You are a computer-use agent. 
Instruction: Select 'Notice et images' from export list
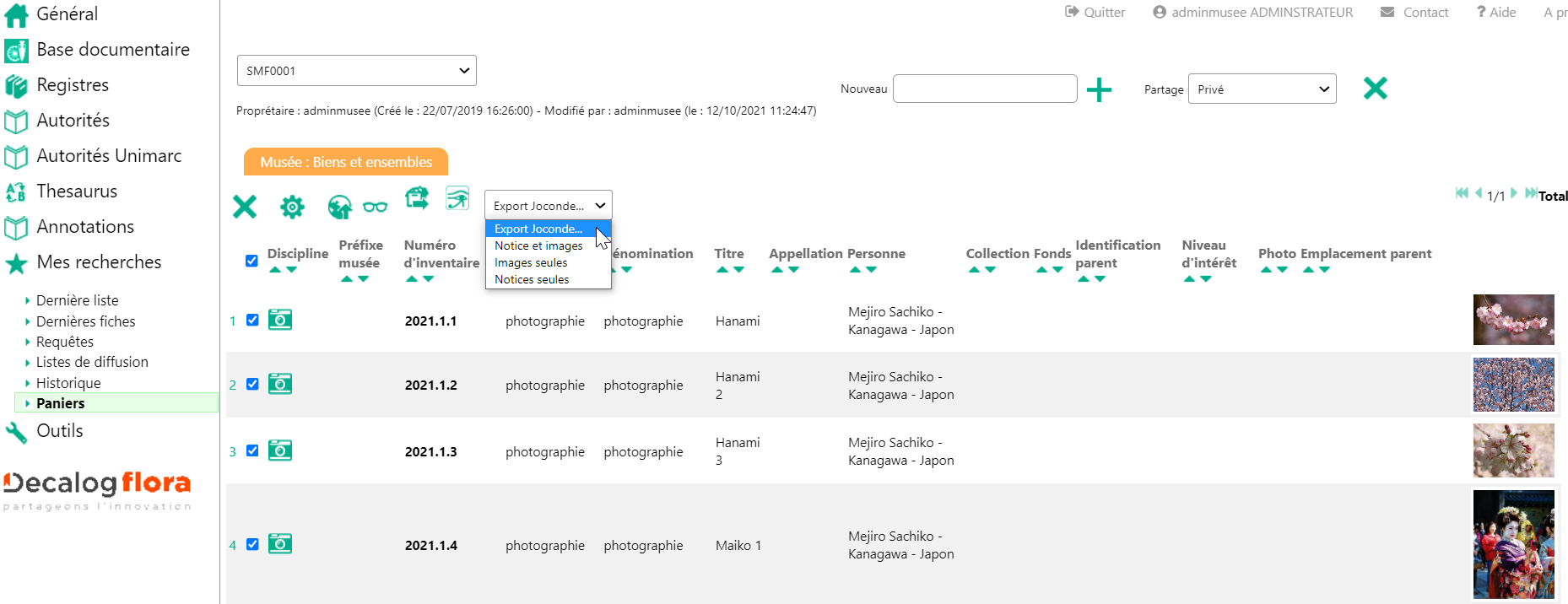[538, 245]
